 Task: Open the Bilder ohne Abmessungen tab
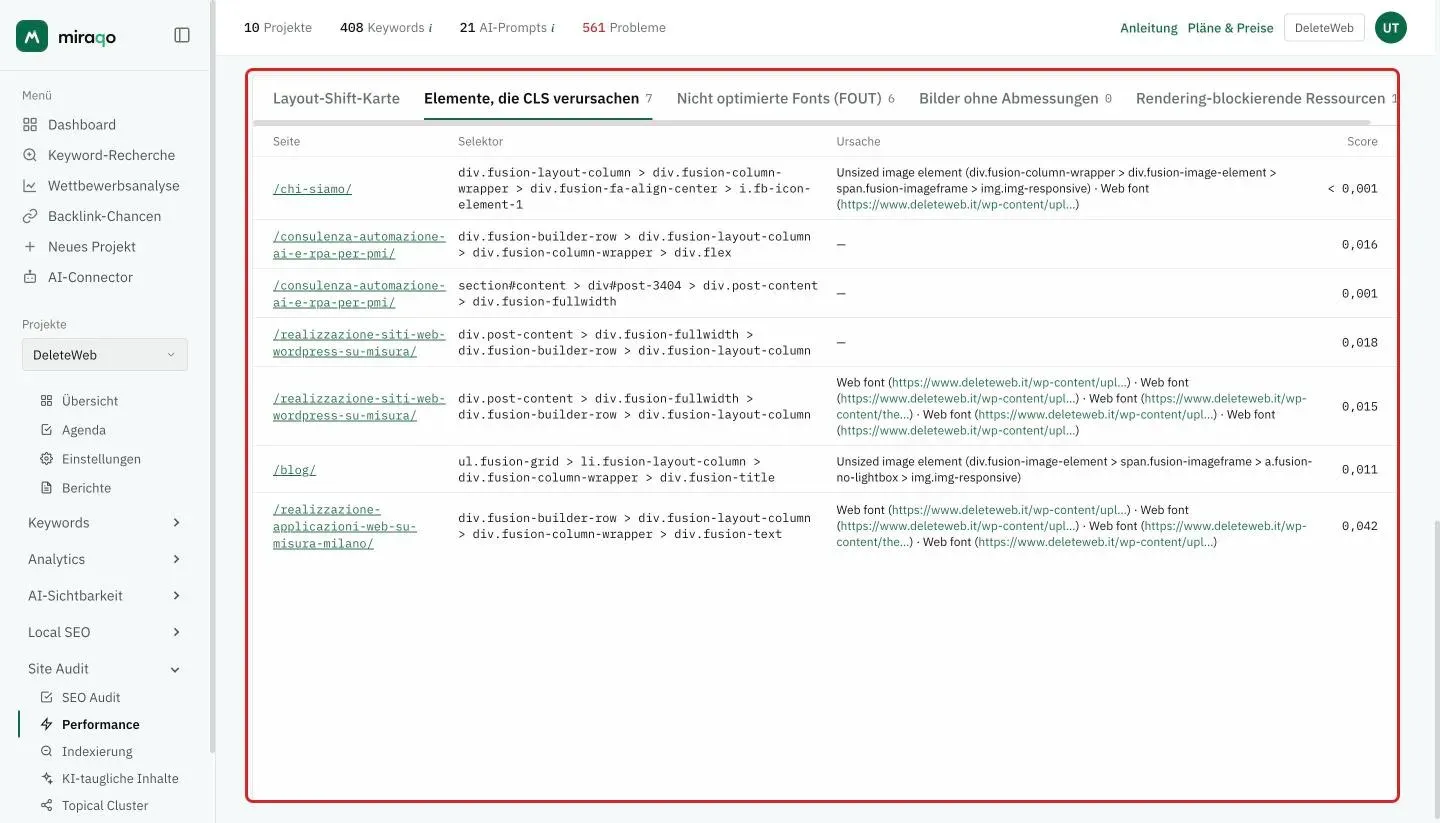[x=1015, y=98]
